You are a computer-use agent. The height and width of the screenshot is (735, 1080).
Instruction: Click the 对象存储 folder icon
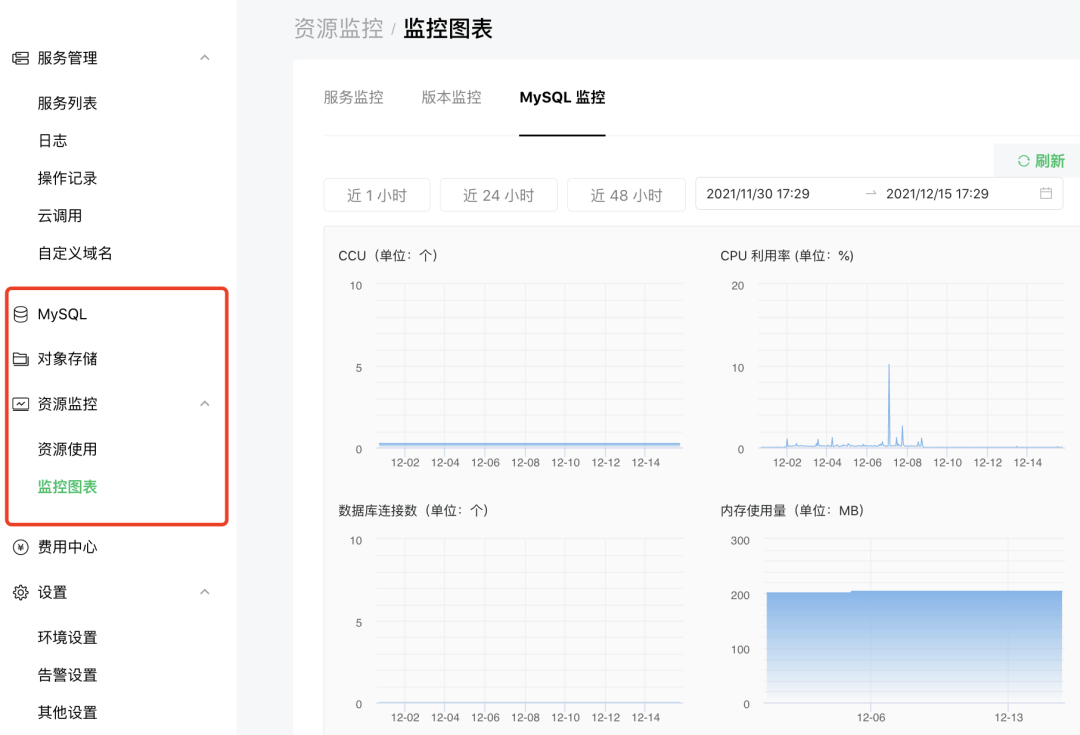(20, 359)
